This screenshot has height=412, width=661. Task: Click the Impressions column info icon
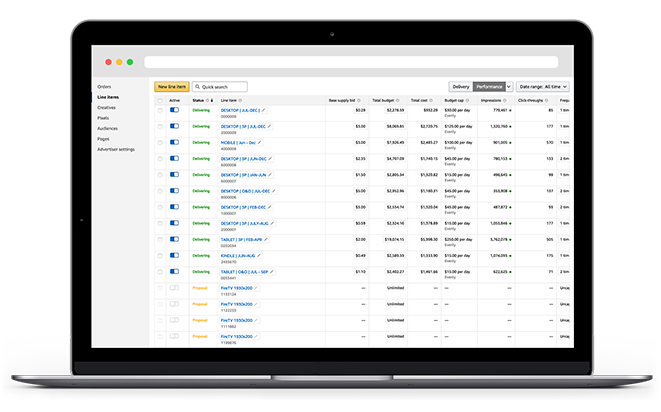[x=505, y=100]
